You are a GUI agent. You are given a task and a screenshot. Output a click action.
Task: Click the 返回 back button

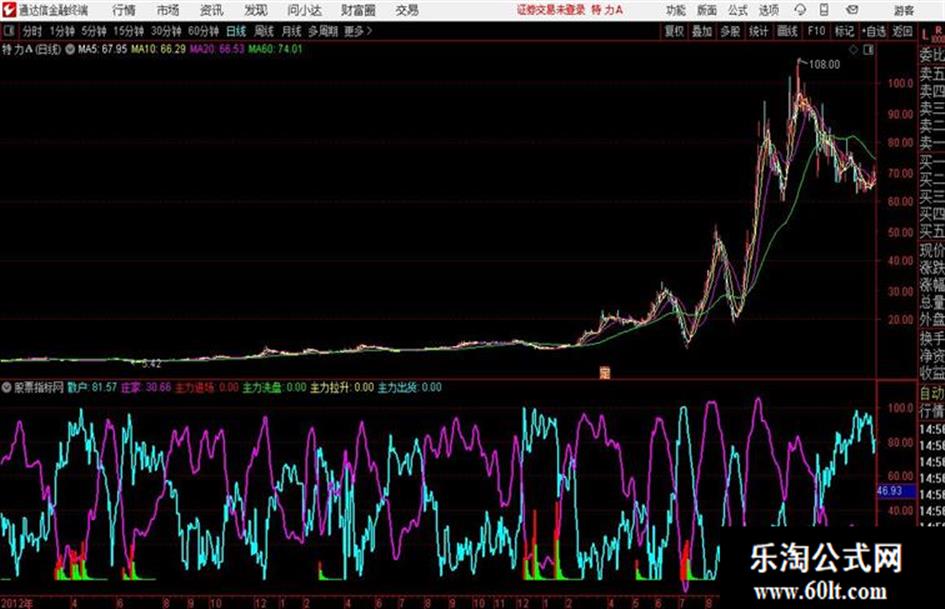tap(902, 31)
